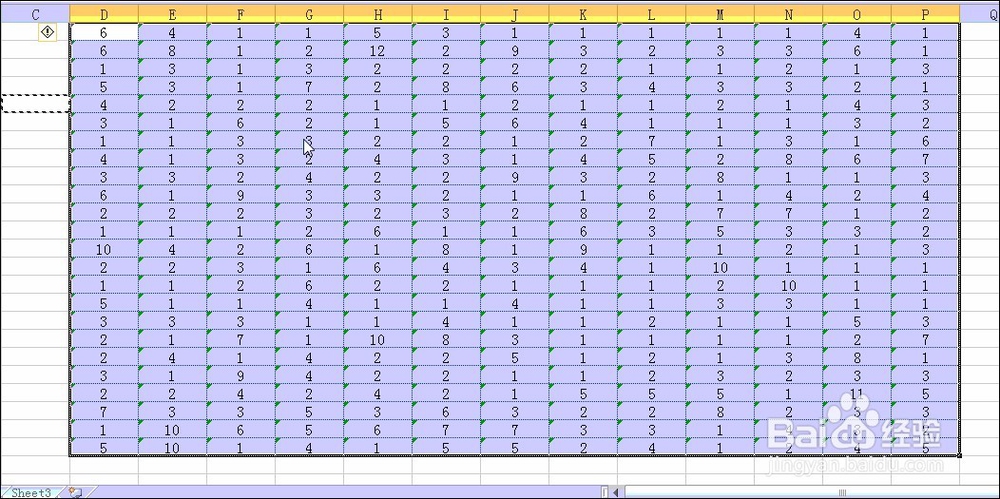Select column J header
Image resolution: width=1000 pixels, height=499 pixels.
point(515,14)
